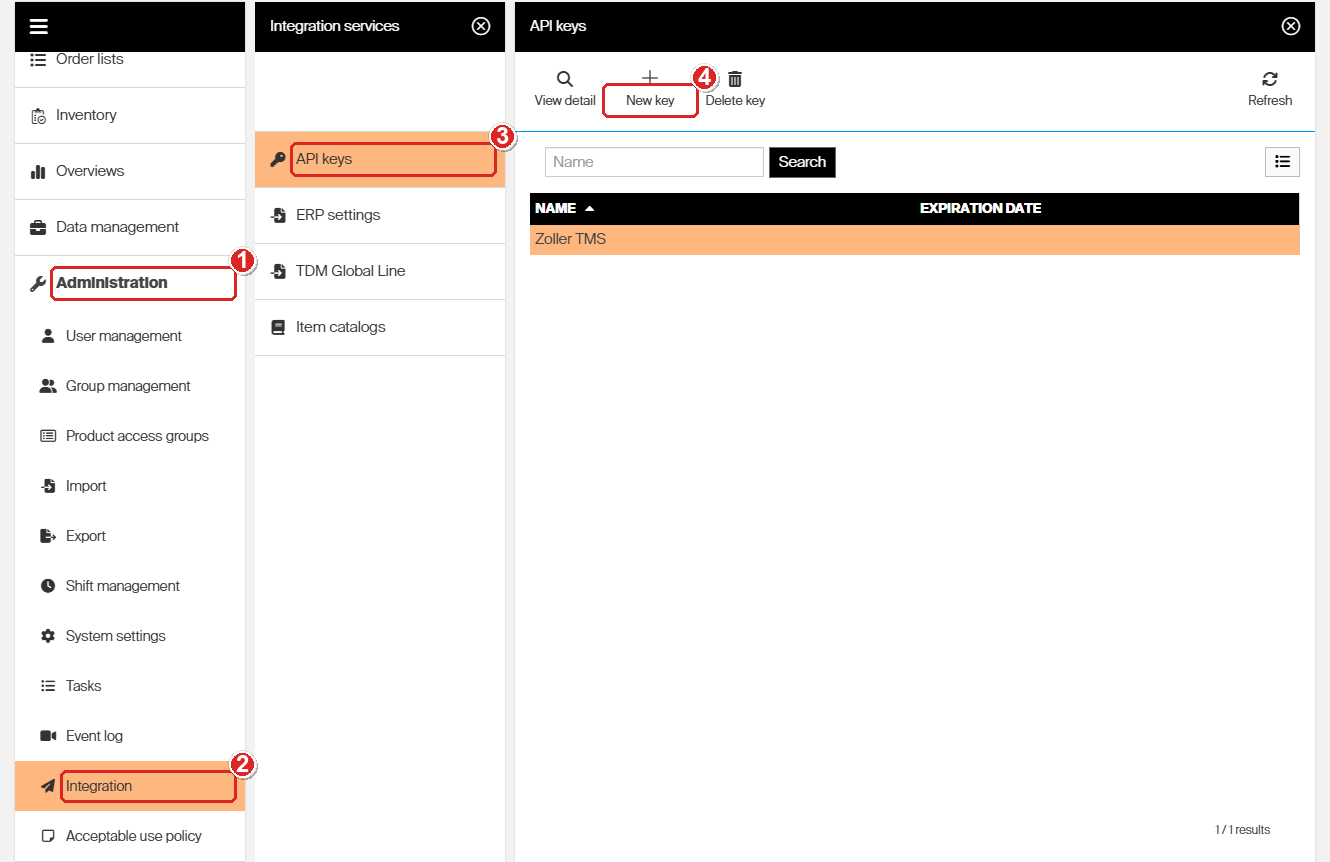Click the Data management briefcase icon
This screenshot has height=862, width=1330.
click(38, 227)
